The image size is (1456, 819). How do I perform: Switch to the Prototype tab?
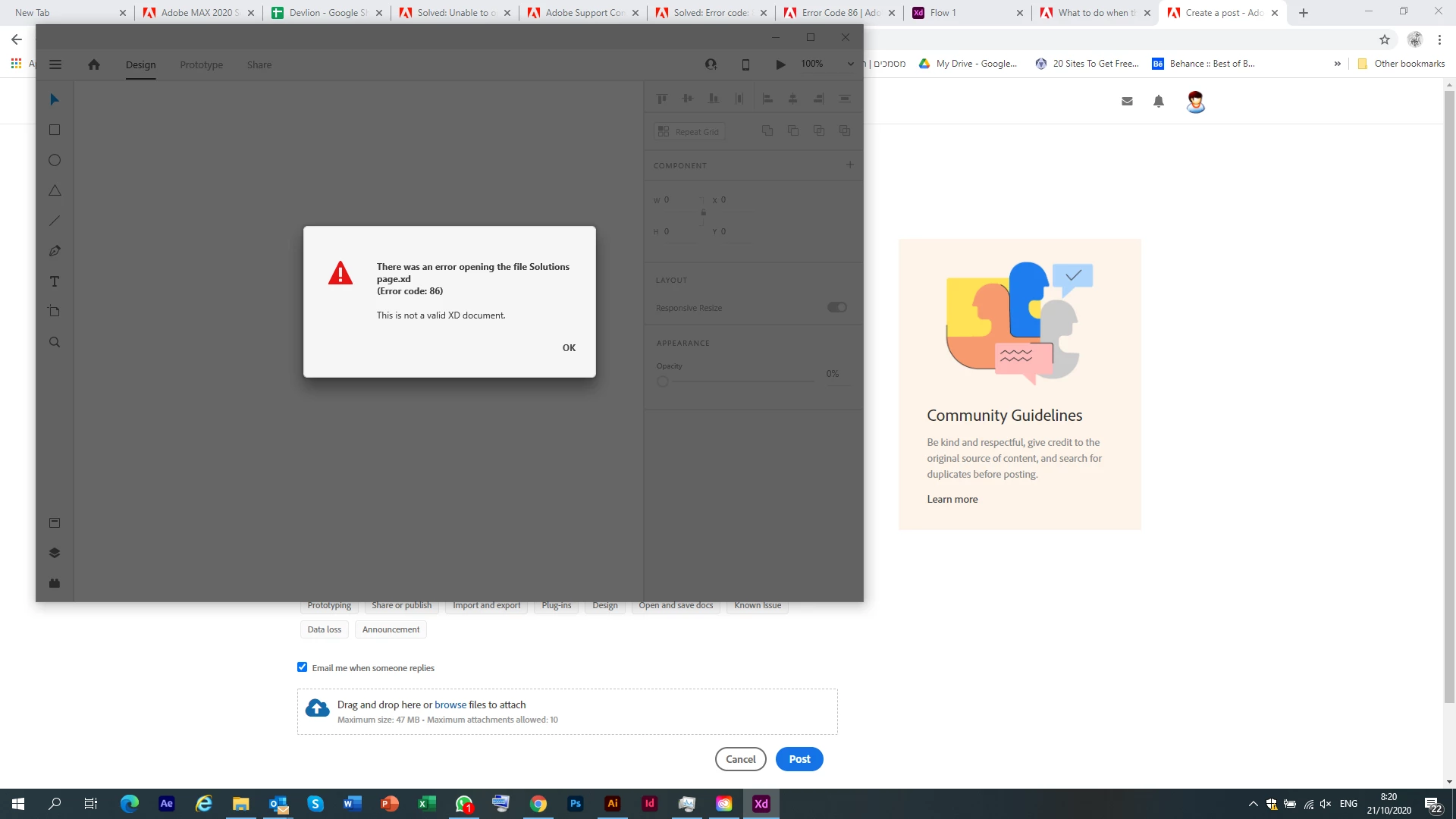point(201,64)
